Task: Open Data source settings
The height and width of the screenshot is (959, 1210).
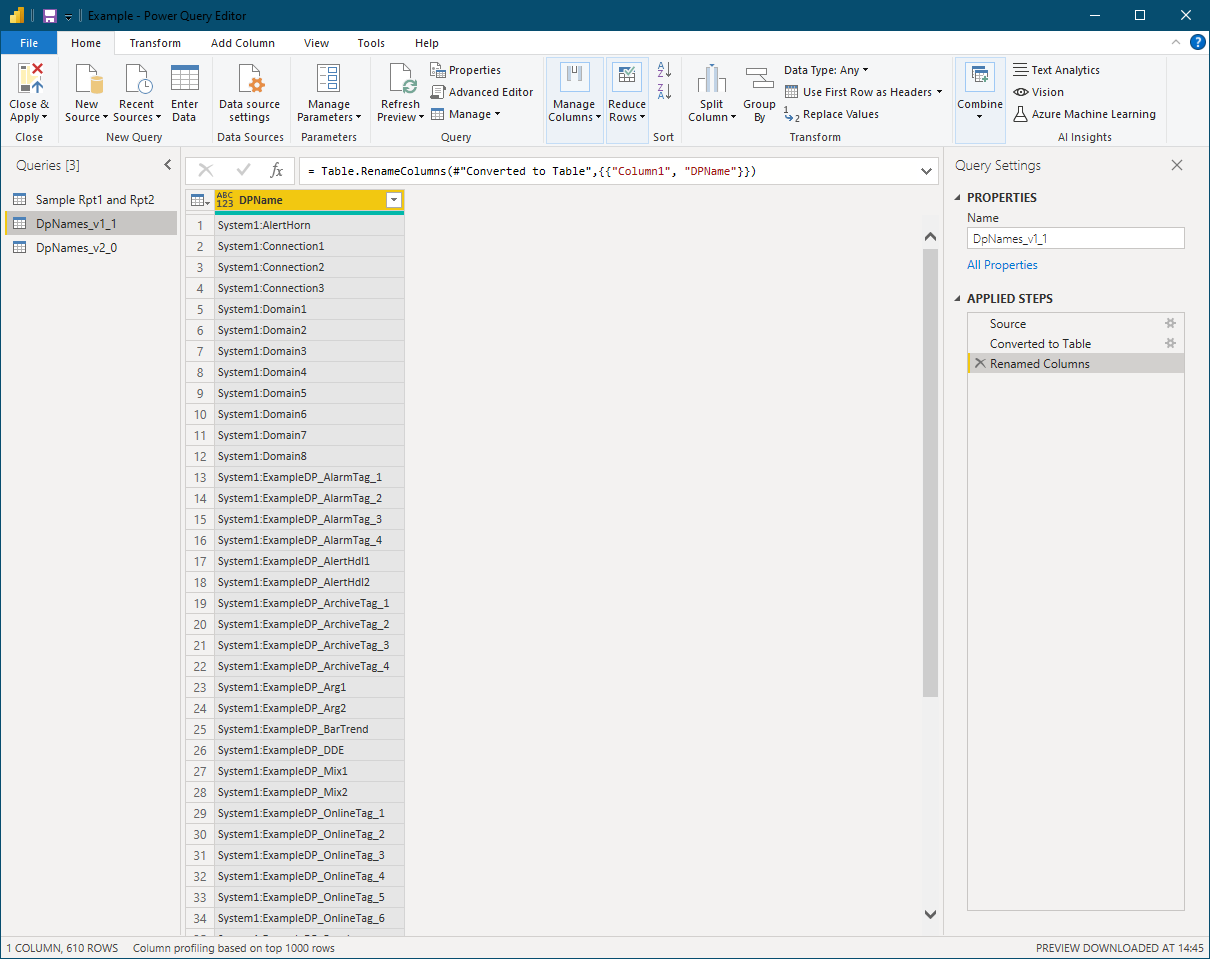Action: (249, 90)
